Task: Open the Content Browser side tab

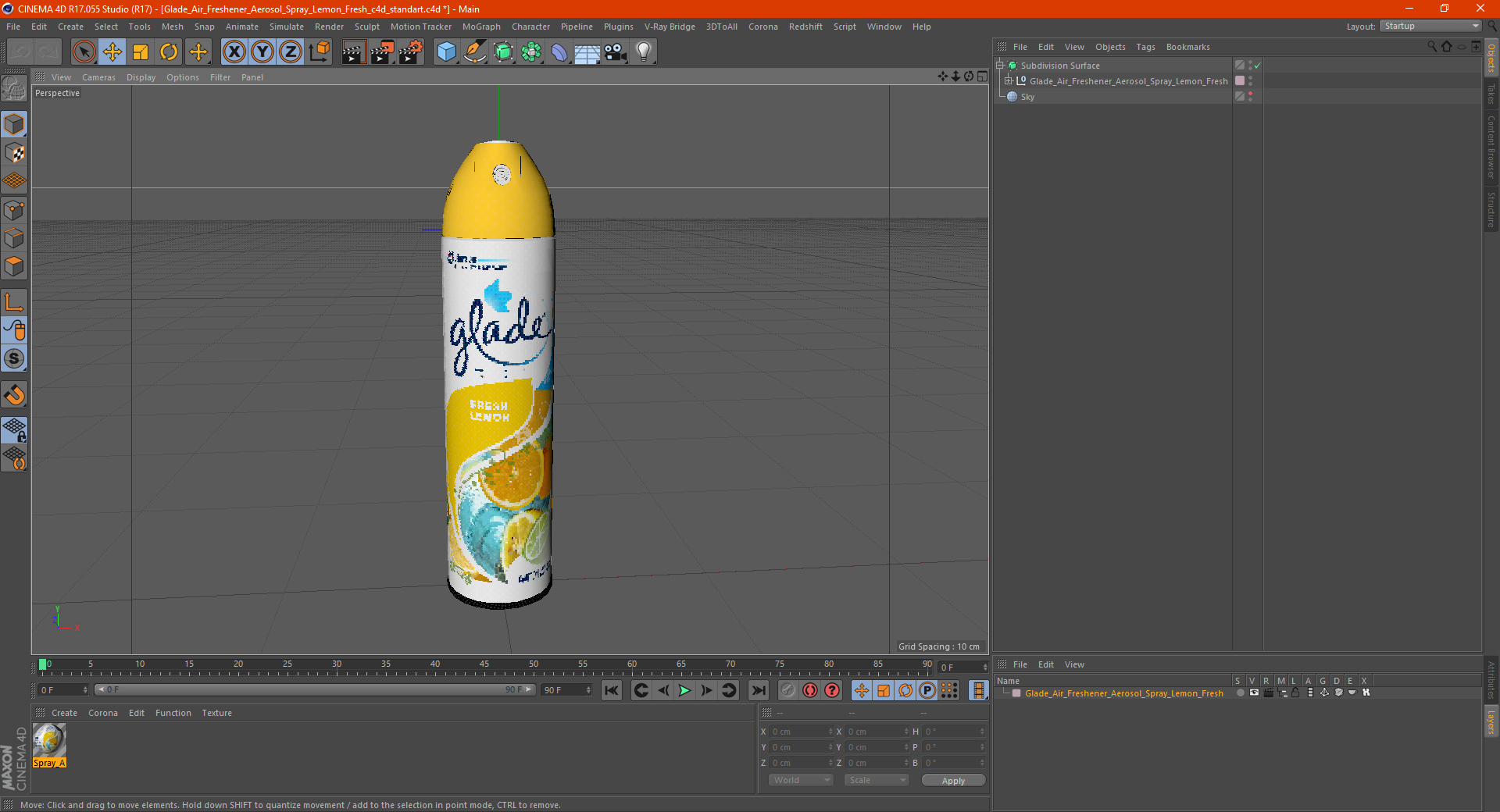Action: pyautogui.click(x=1491, y=147)
